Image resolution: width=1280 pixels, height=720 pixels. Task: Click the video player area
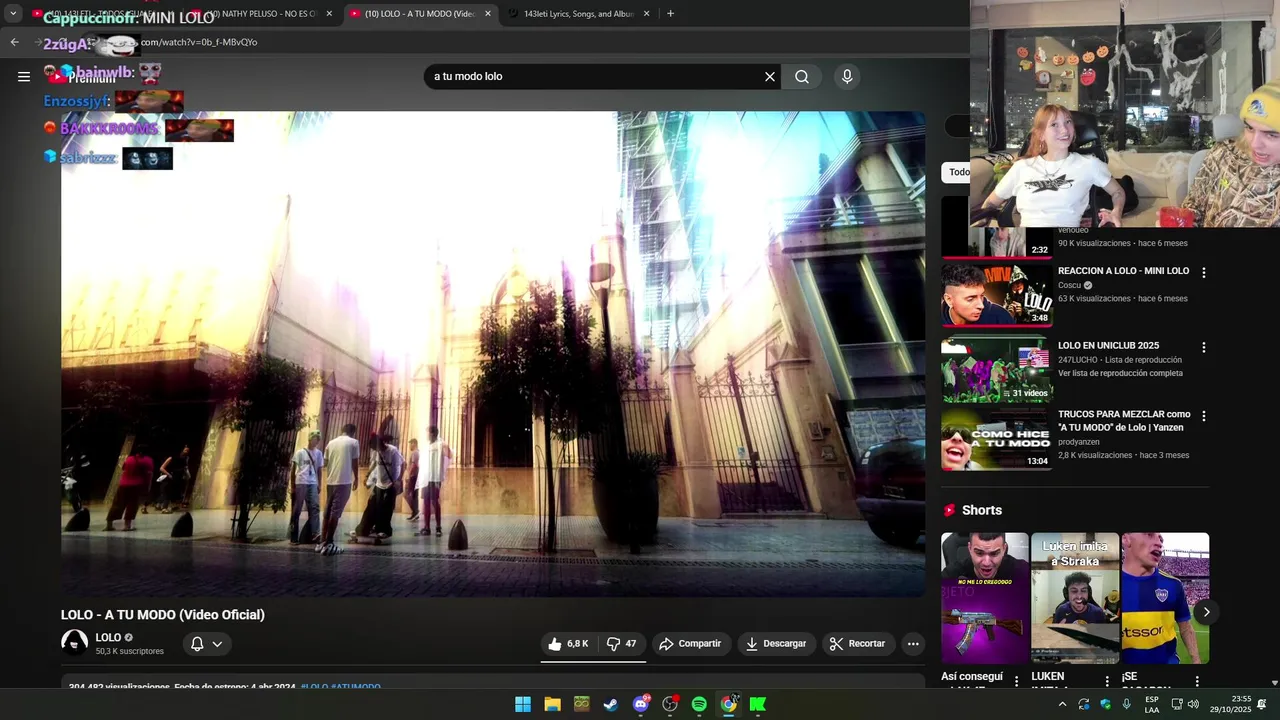coord(493,354)
